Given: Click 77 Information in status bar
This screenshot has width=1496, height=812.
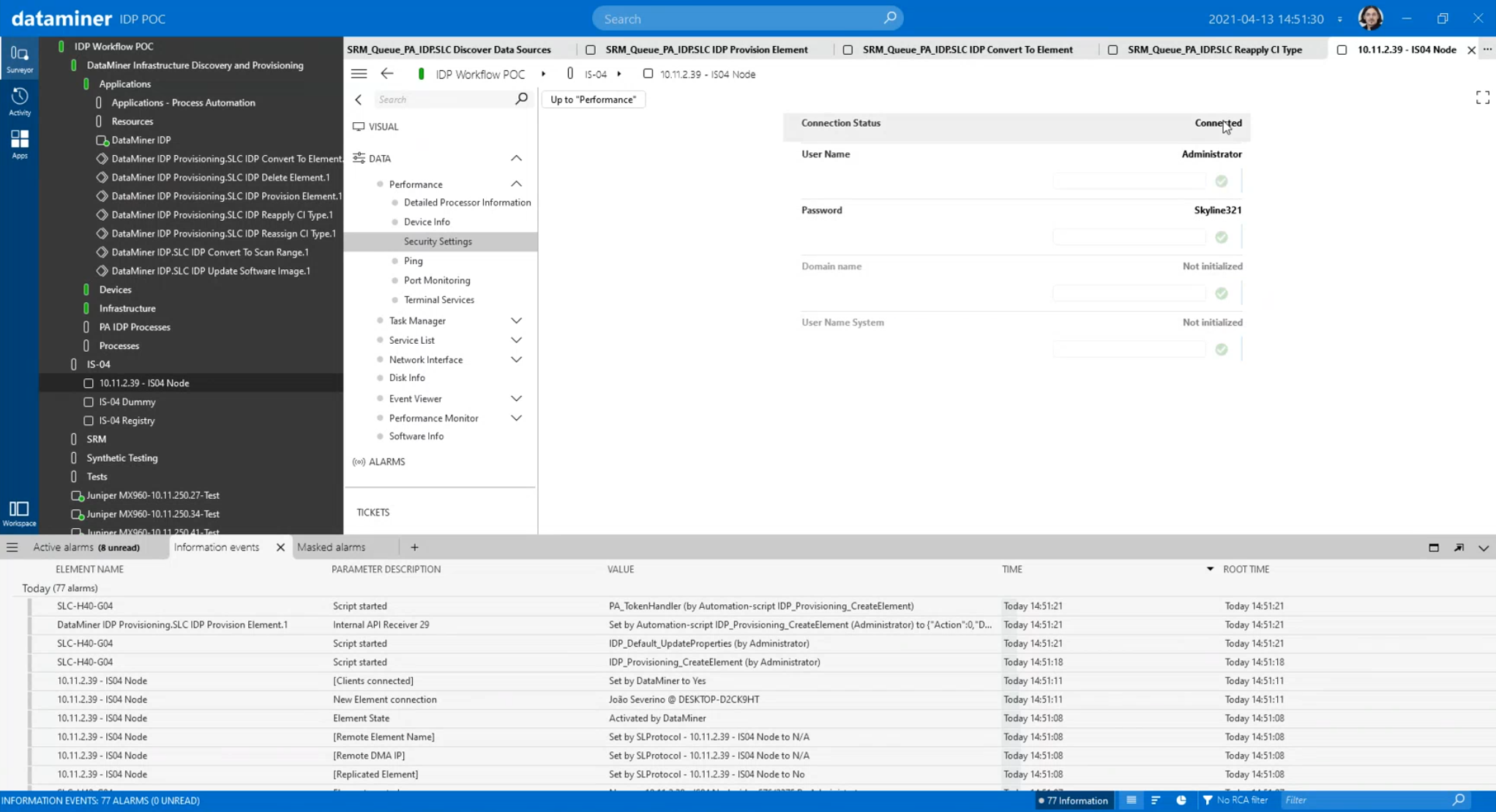Looking at the screenshot, I should 1073,800.
